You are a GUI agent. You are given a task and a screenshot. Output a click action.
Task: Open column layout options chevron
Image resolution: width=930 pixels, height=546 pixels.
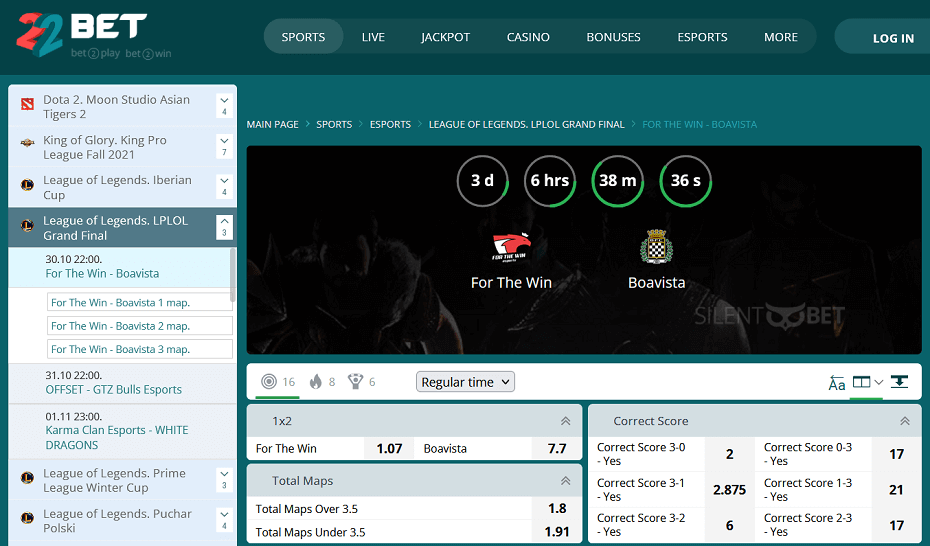click(x=878, y=382)
